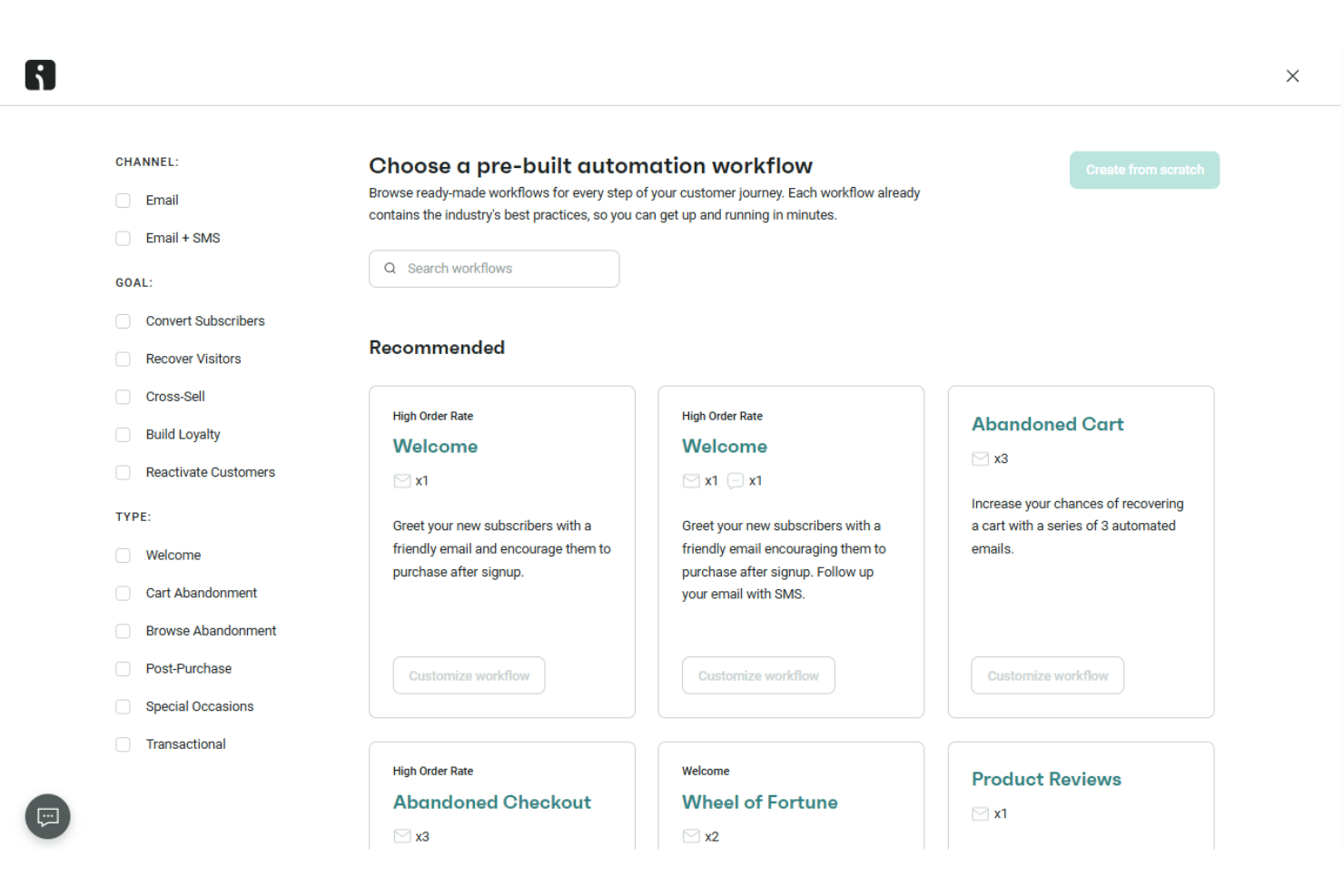Image resolution: width=1344 pixels, height=896 pixels.
Task: Tick the Convert Subscribers goal
Action: point(124,321)
